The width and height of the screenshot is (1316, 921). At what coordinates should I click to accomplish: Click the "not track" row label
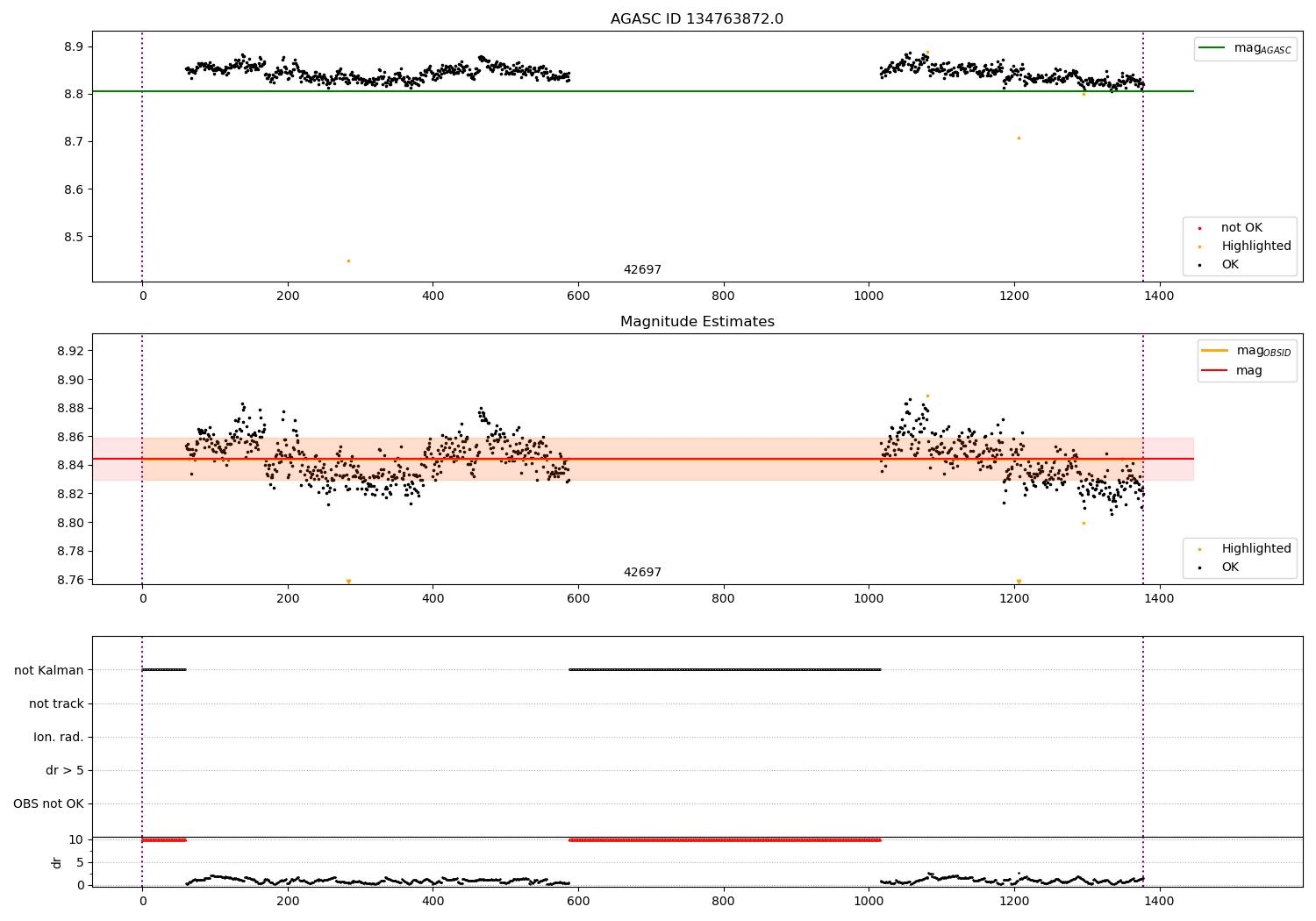[56, 703]
